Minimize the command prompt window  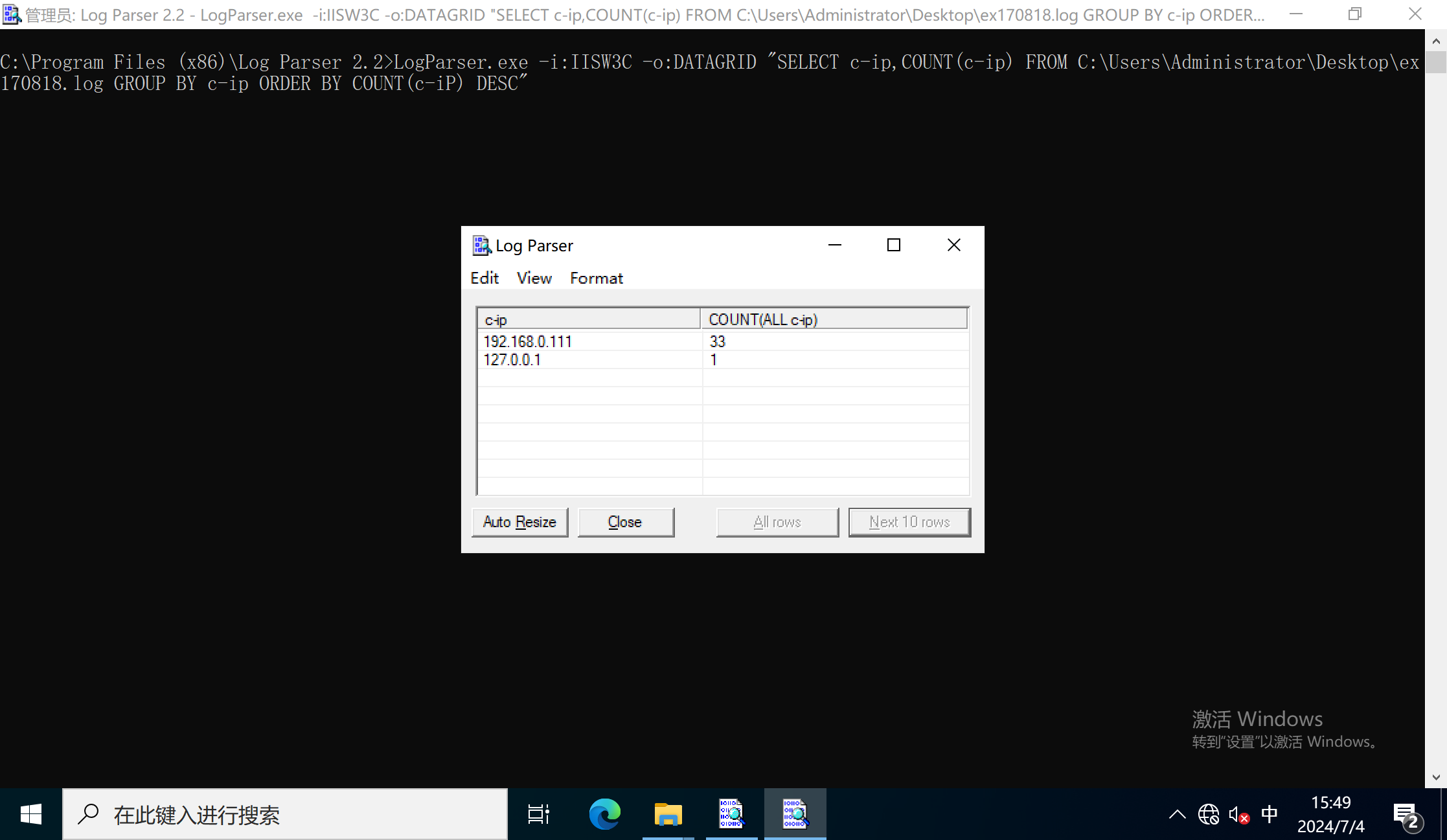[x=1296, y=14]
